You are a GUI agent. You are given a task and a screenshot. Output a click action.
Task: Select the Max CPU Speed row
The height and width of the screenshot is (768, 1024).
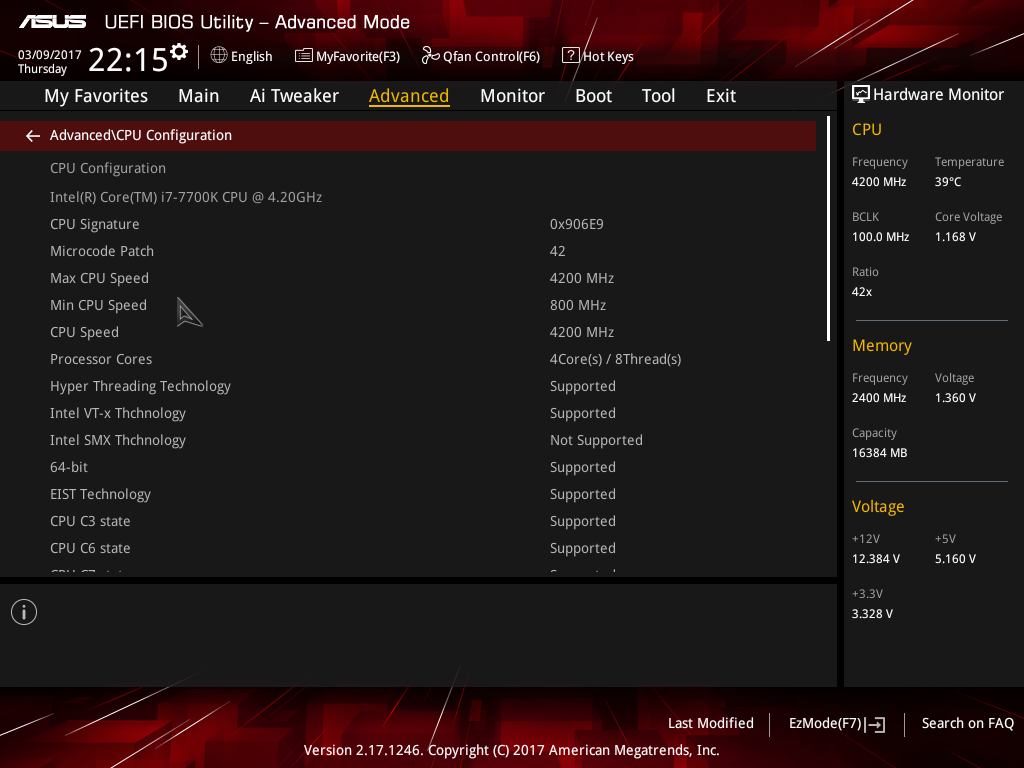pyautogui.click(x=408, y=279)
